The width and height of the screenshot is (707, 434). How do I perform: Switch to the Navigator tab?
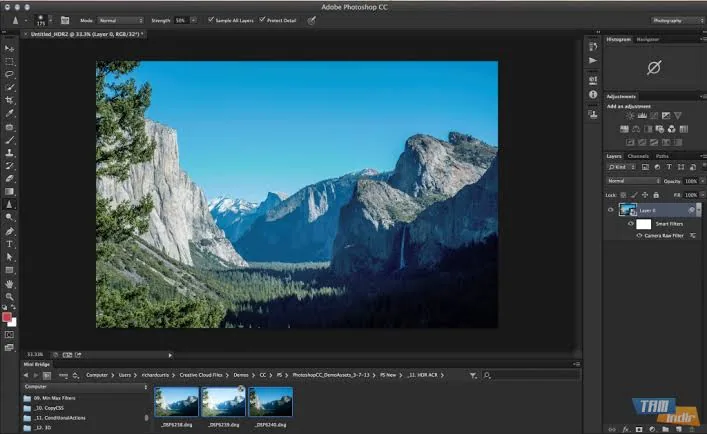pyautogui.click(x=647, y=40)
